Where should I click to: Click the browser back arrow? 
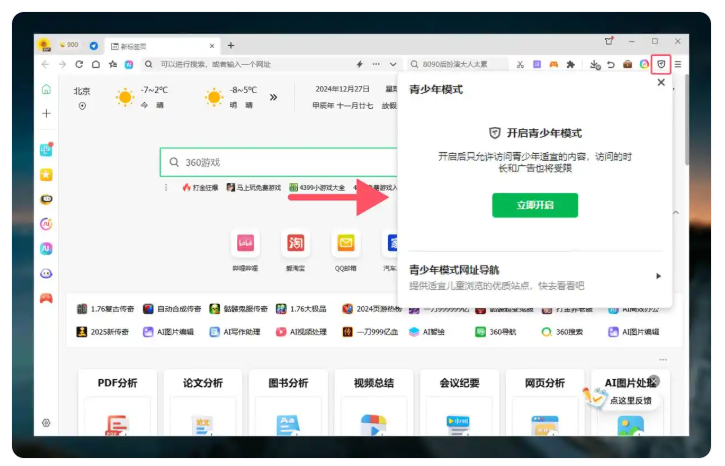point(45,64)
